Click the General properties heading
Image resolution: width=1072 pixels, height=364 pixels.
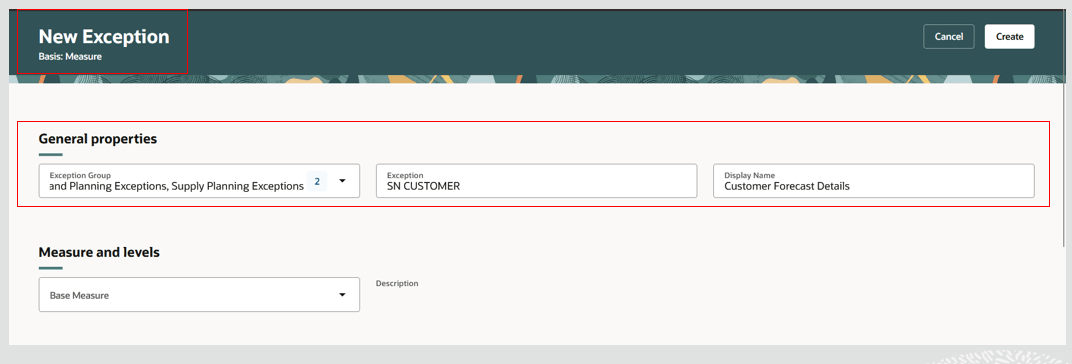[98, 139]
